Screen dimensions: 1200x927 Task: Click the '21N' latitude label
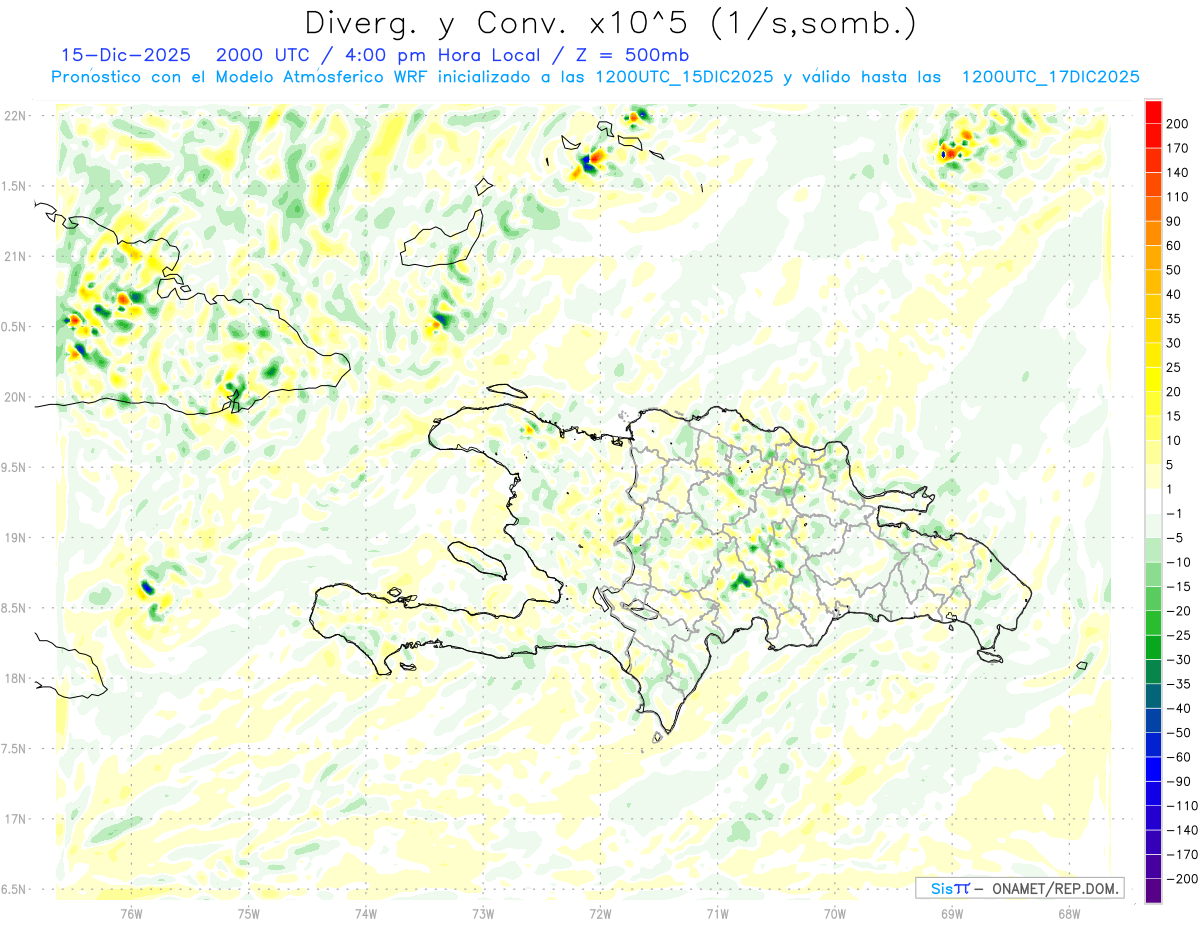tap(15, 256)
